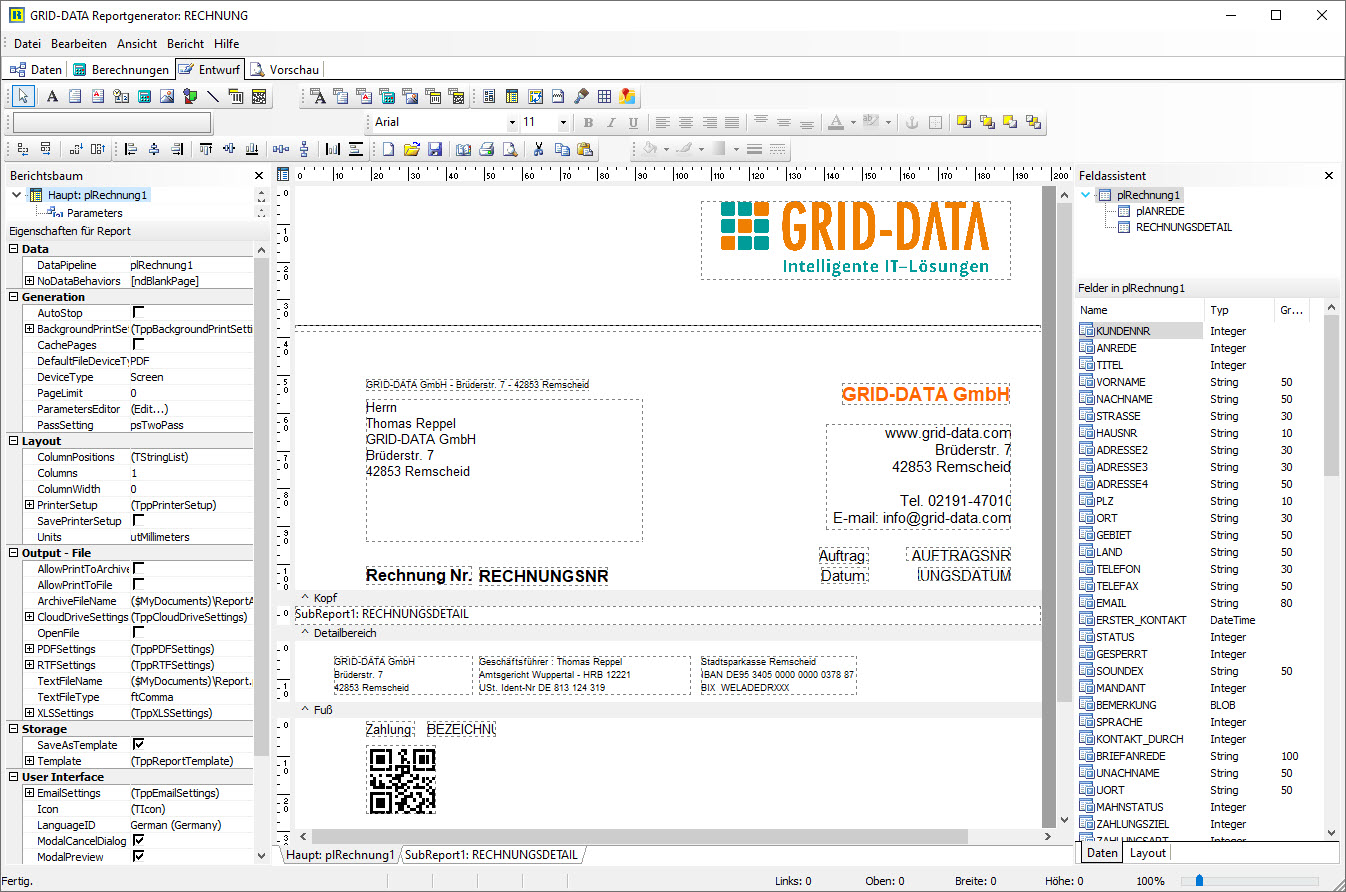Open the Hilfe menu
The height and width of the screenshot is (892, 1346).
(x=226, y=44)
